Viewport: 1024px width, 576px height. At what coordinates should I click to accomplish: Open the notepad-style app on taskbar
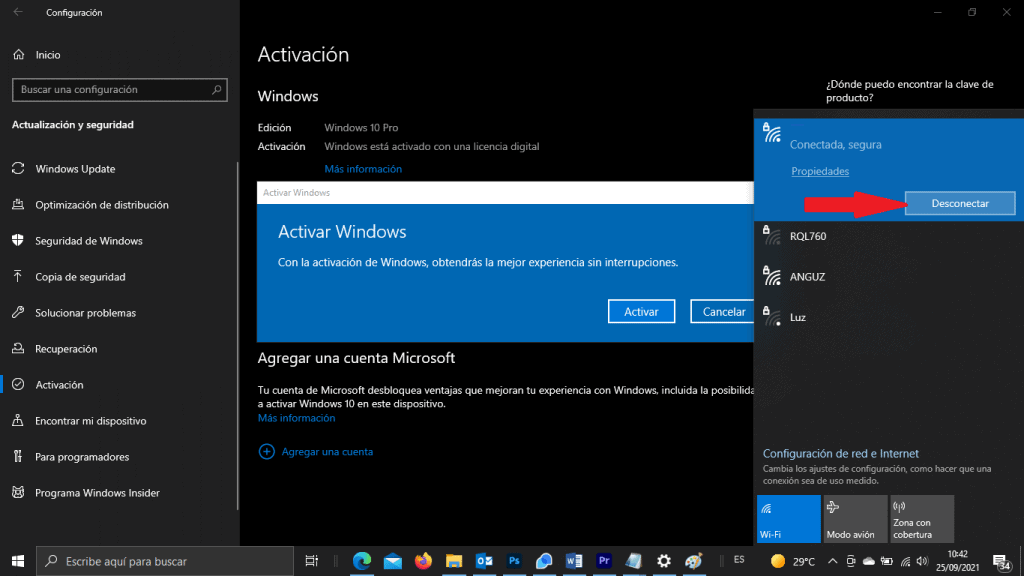[x=633, y=561]
